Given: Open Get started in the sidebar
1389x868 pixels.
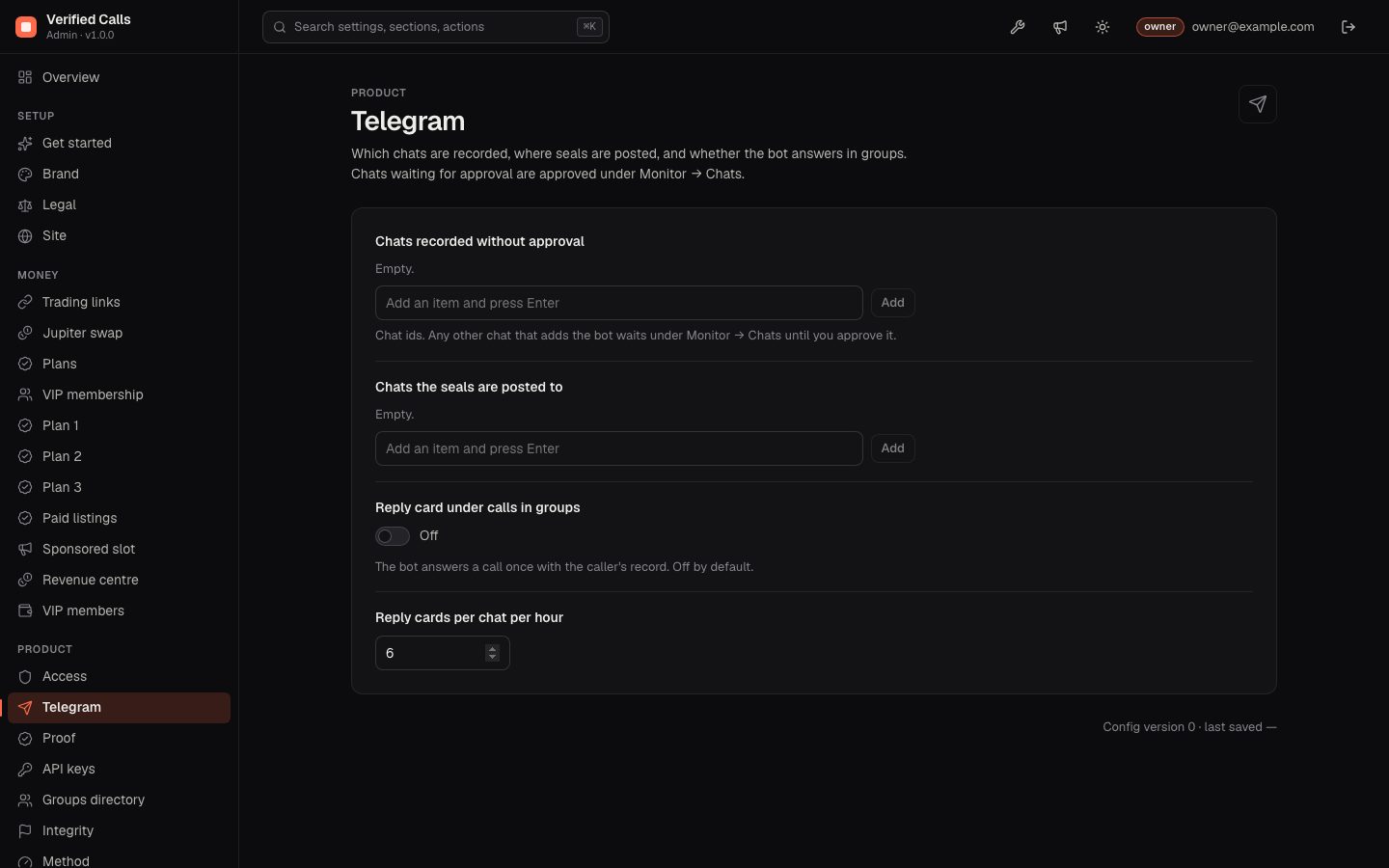Looking at the screenshot, I should point(119,143).
